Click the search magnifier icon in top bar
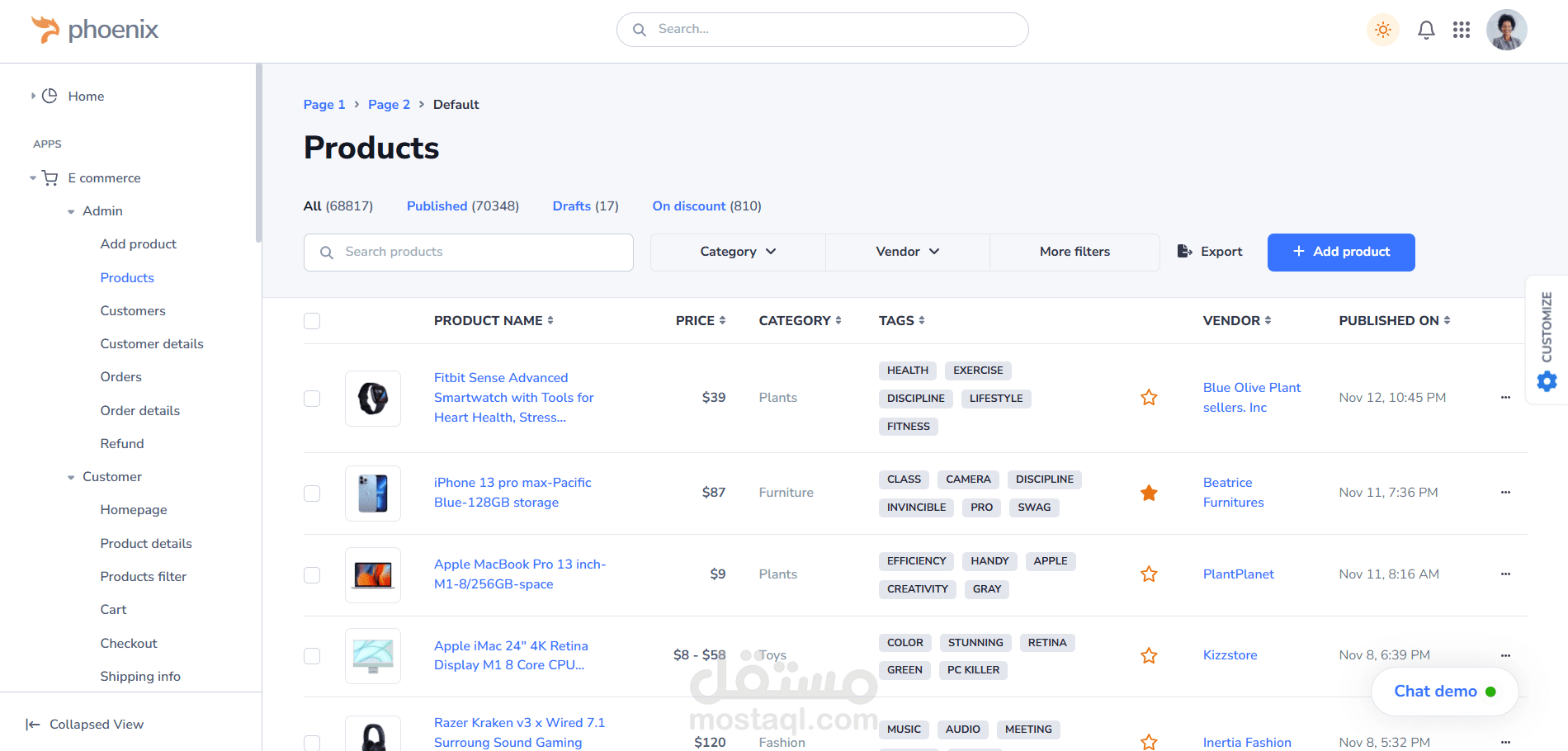Screen dimensions: 1568x751 (x=640, y=30)
